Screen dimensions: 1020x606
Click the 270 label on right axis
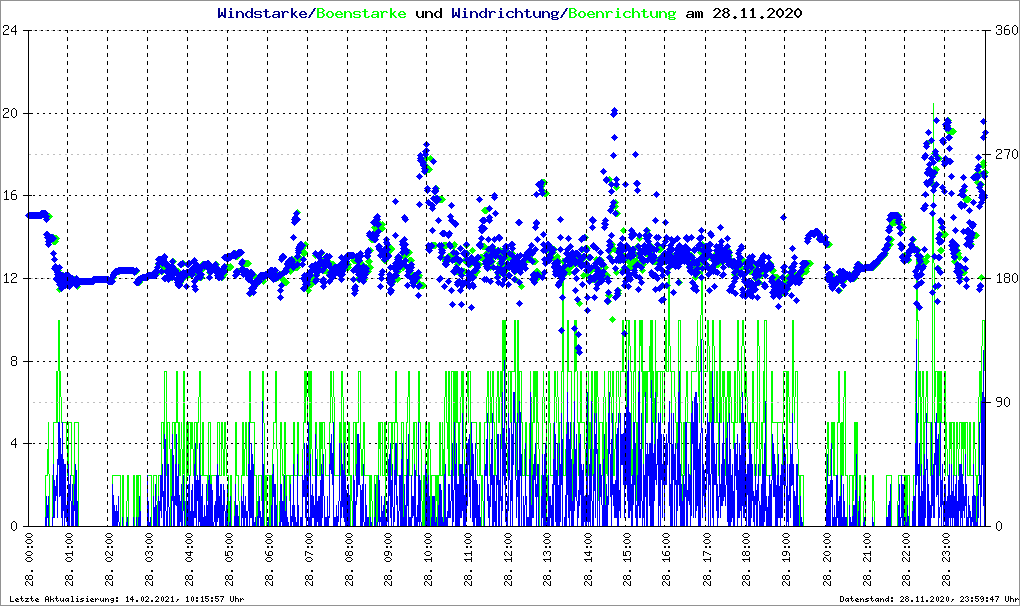click(1004, 154)
